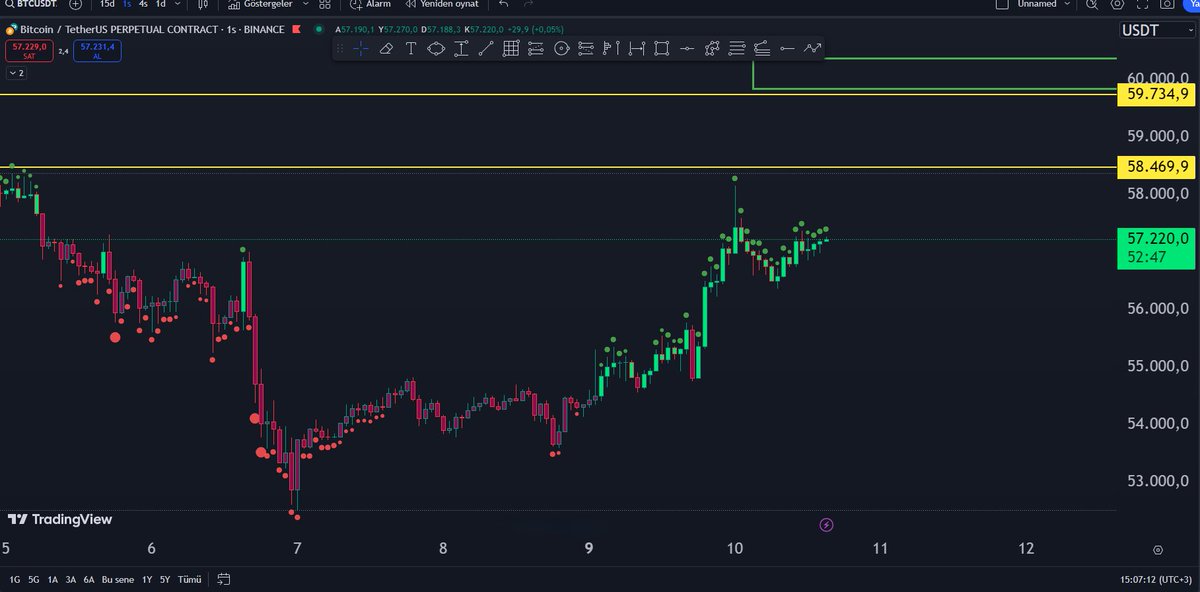Click the Yeniden oynat replay button
Screen dimensions: 1200x592
pyautogui.click(x=442, y=5)
